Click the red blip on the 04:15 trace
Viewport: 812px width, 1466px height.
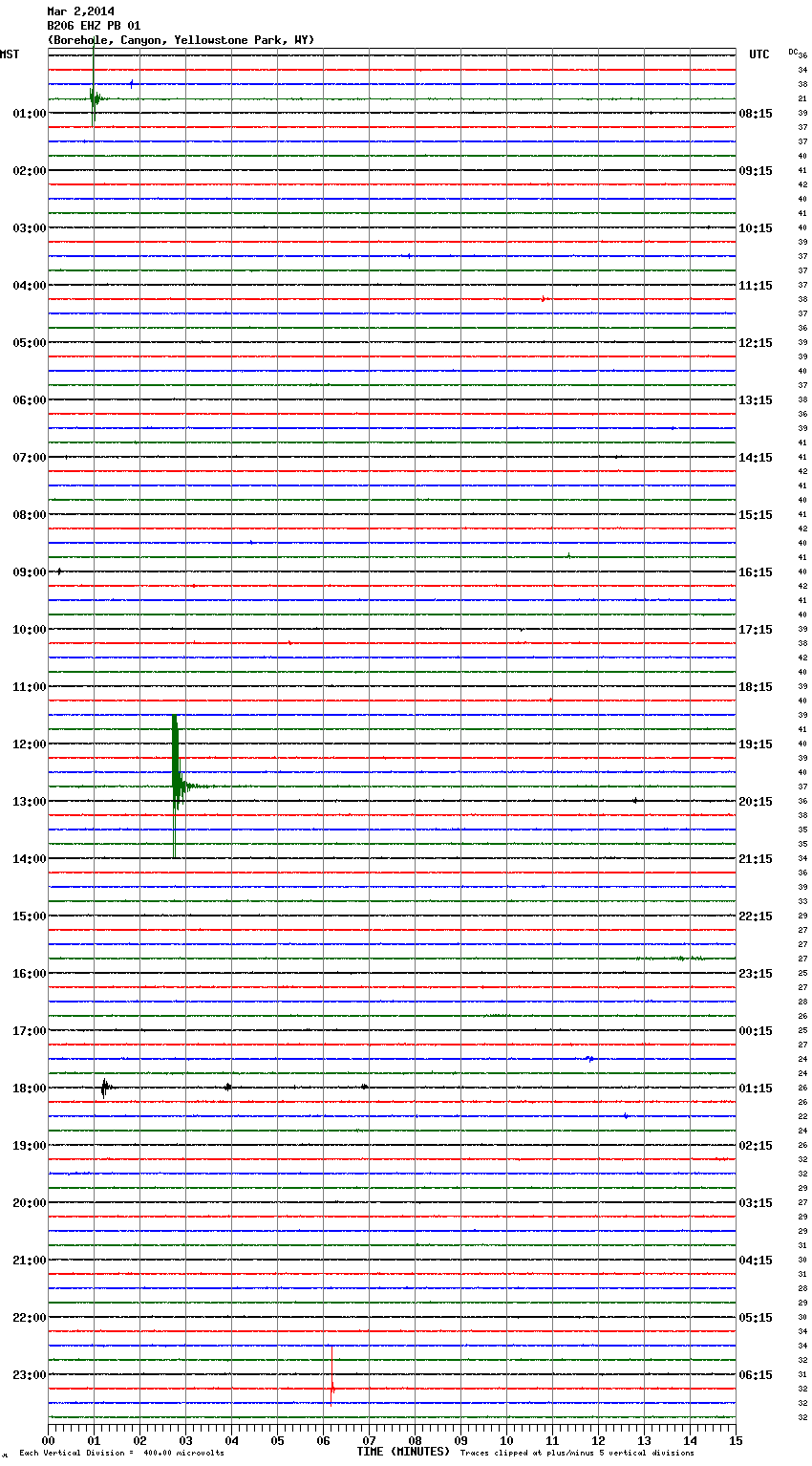tap(544, 299)
